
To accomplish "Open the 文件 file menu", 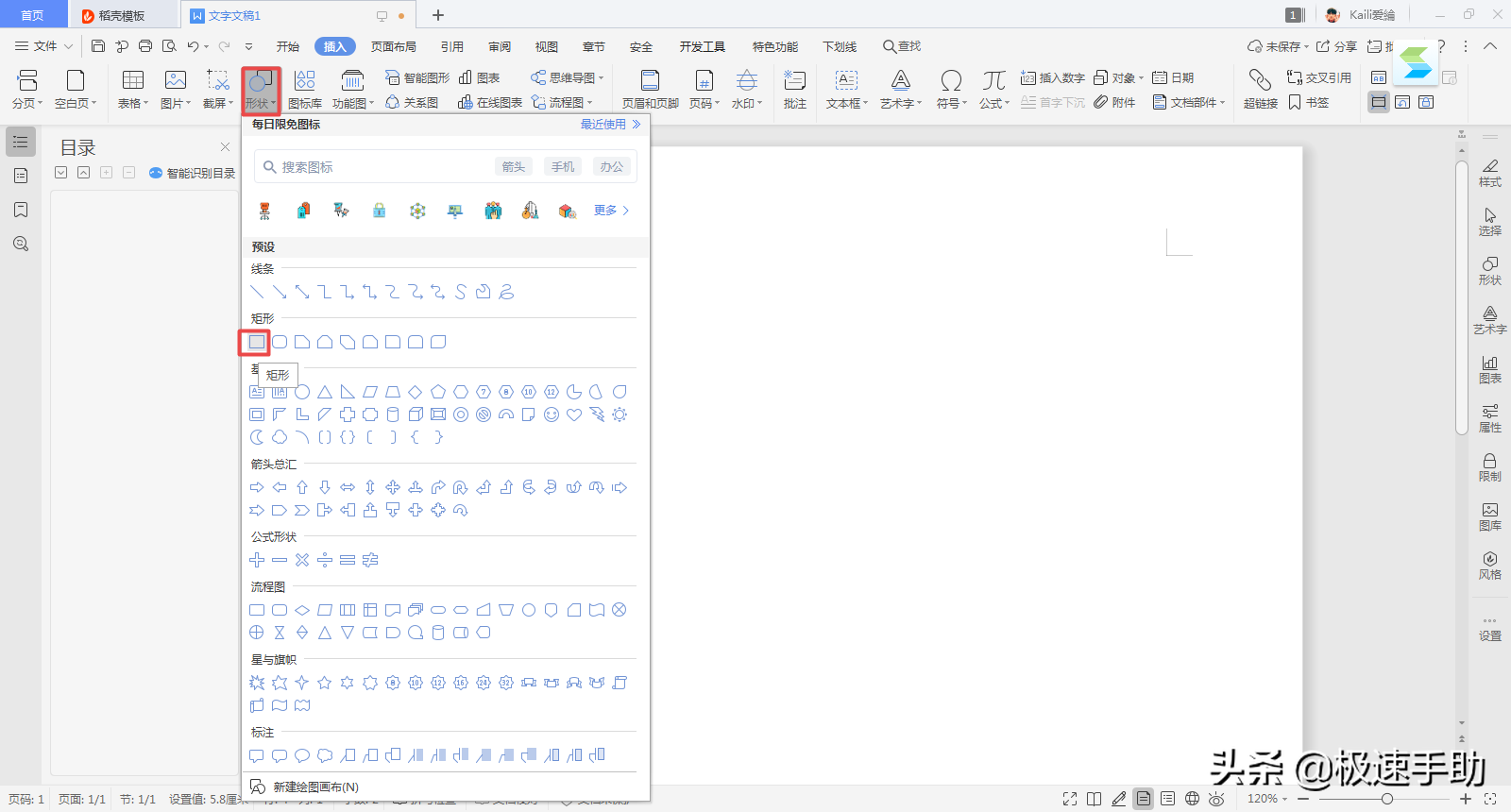I will coord(43,45).
